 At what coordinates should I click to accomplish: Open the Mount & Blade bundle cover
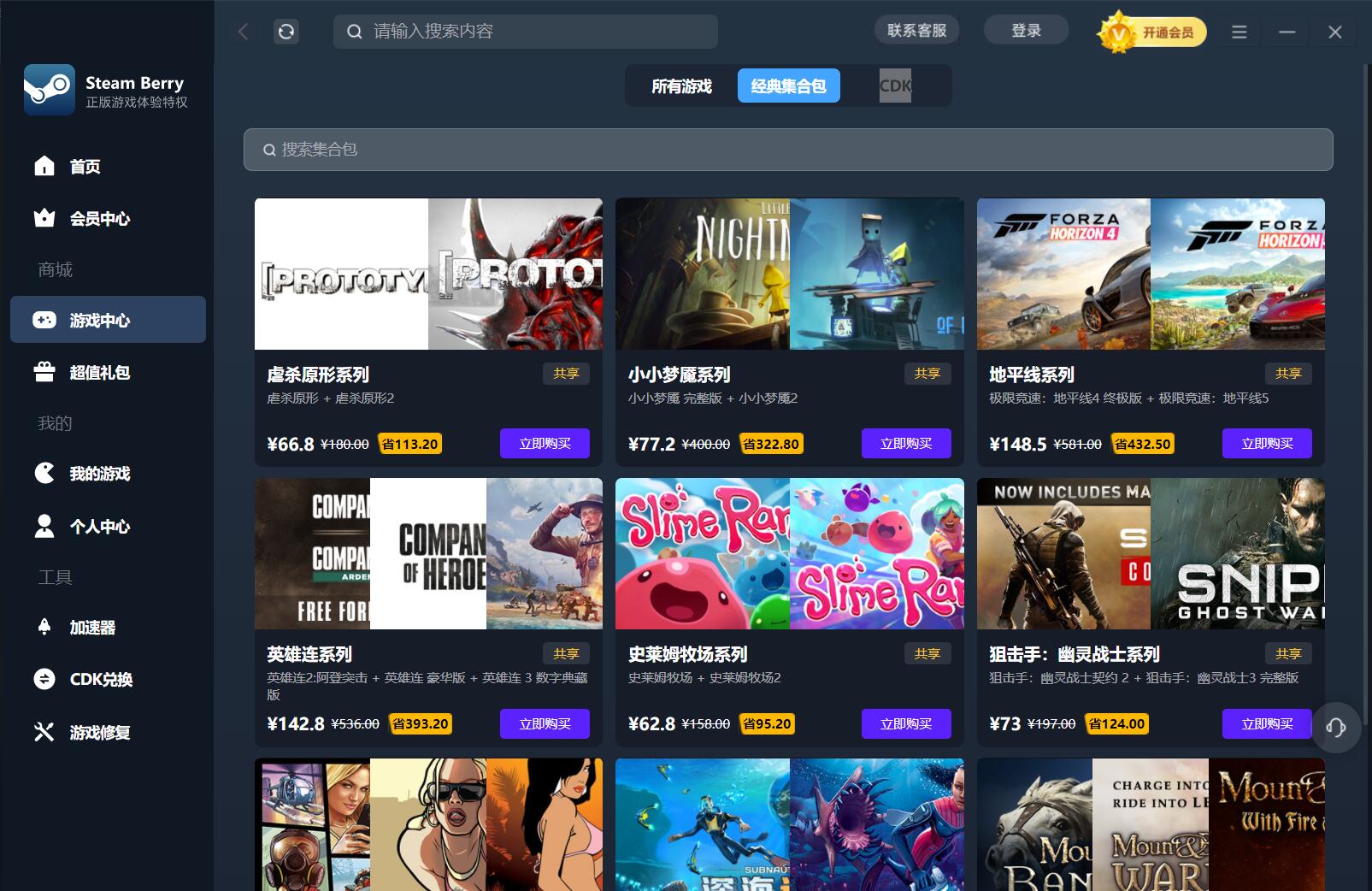(1151, 824)
